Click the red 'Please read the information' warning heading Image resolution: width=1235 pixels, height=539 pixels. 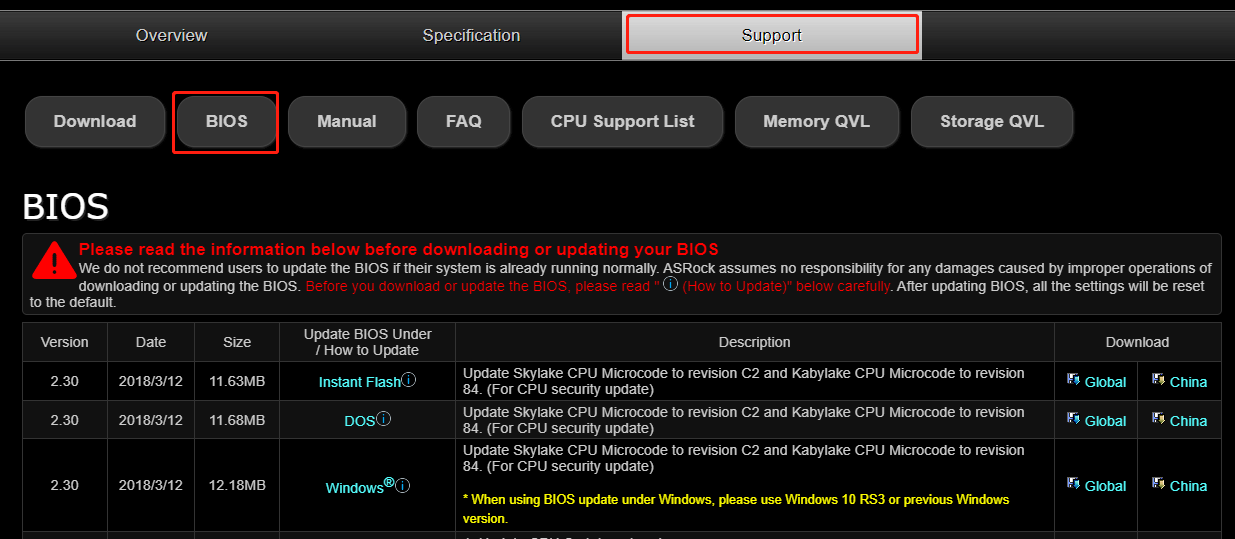tap(398, 249)
